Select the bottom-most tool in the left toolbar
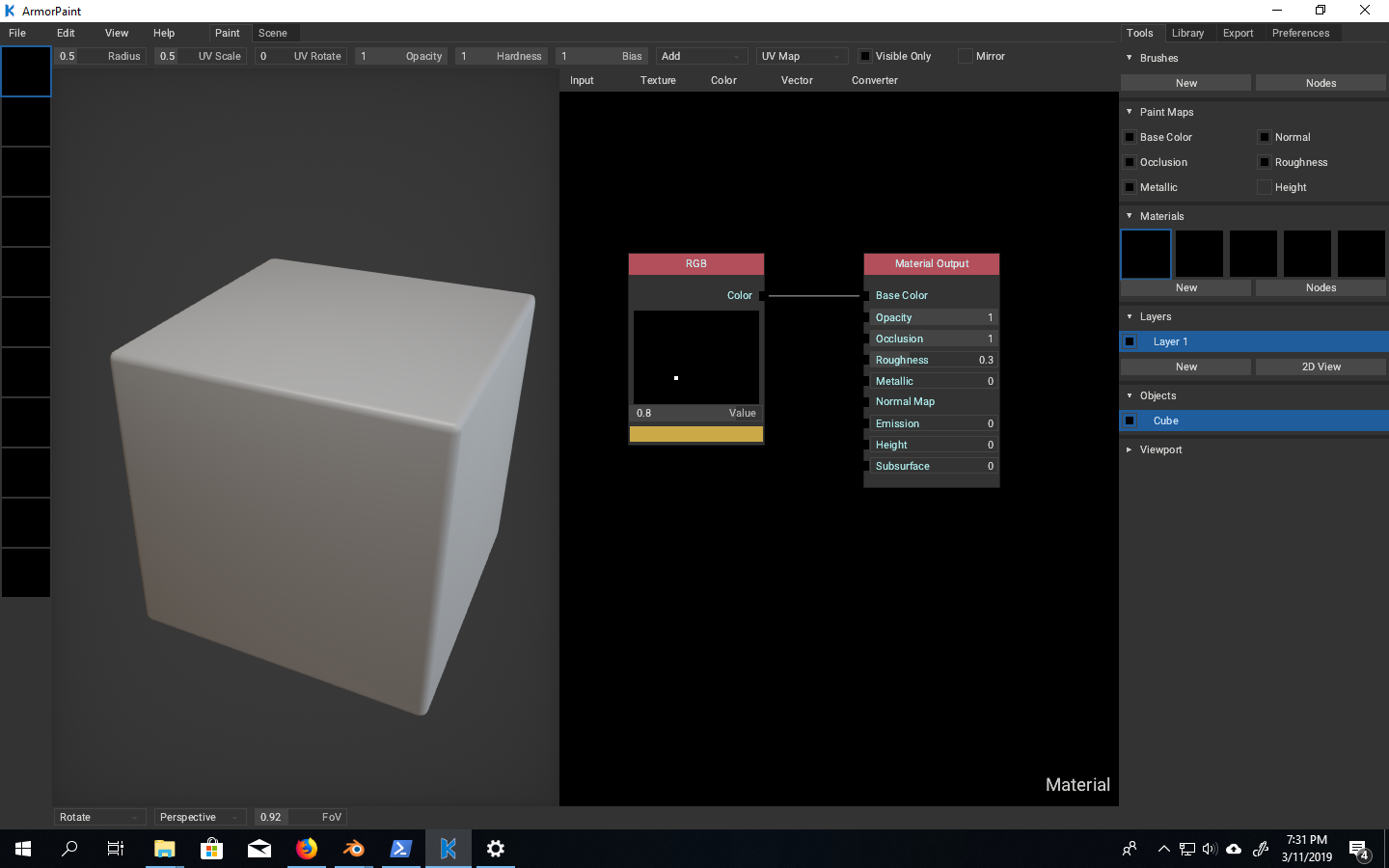1389x868 pixels. coord(26,573)
